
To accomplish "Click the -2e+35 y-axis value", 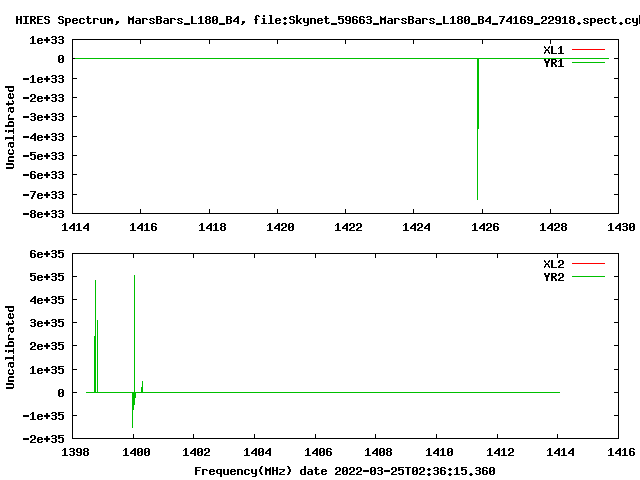I will pyautogui.click(x=43, y=439).
